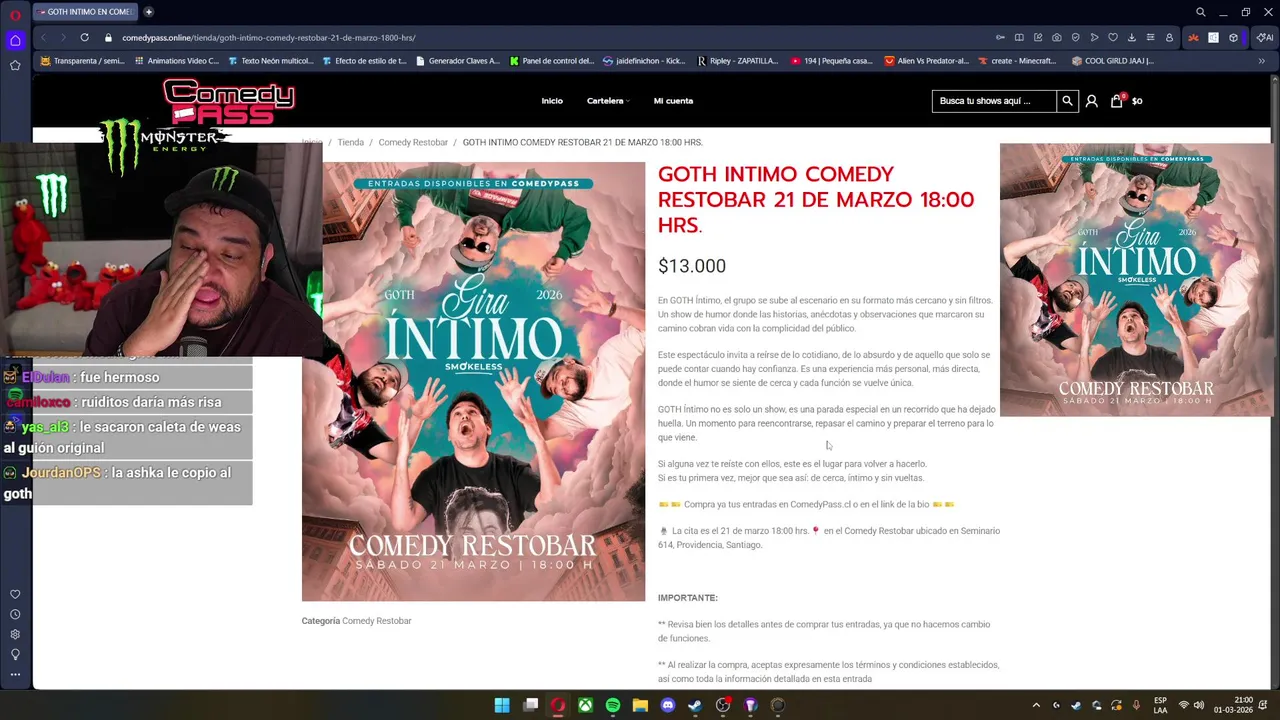The height and width of the screenshot is (720, 1280).
Task: Open '194 | Pequeña casa...' bookmark
Action: 831,61
